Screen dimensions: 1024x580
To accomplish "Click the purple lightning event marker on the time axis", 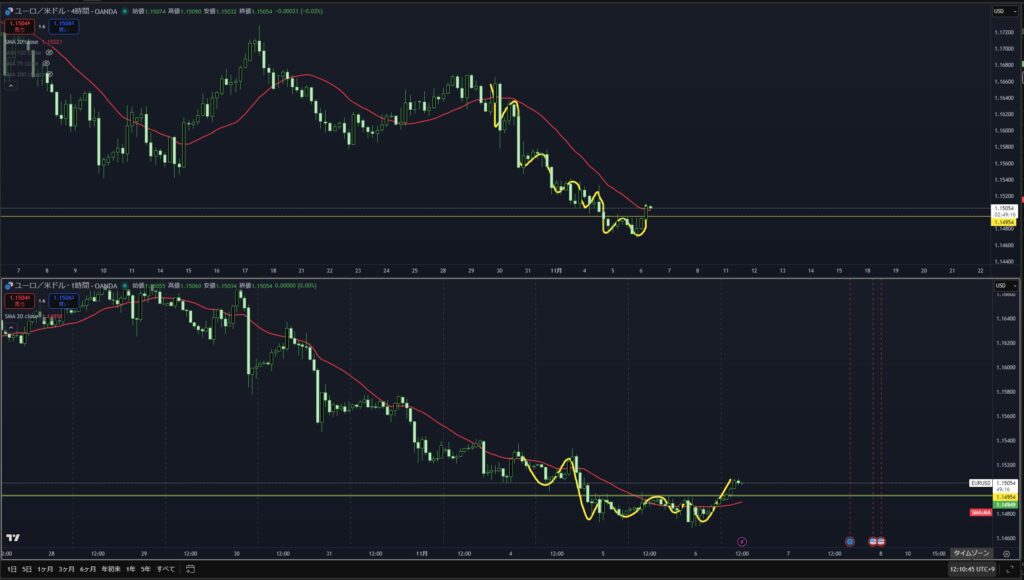I will click(742, 541).
